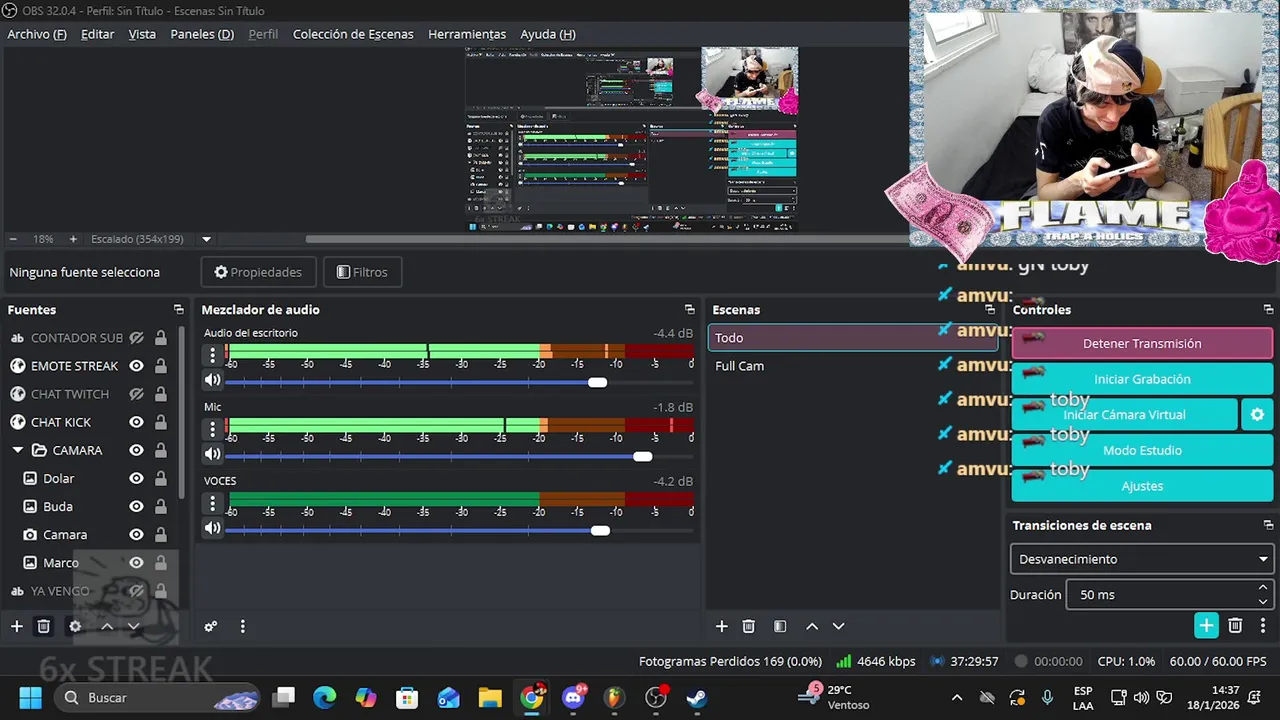Screen dimensions: 1280x720
Task: Add a new scene in Escenas
Action: [x=721, y=626]
